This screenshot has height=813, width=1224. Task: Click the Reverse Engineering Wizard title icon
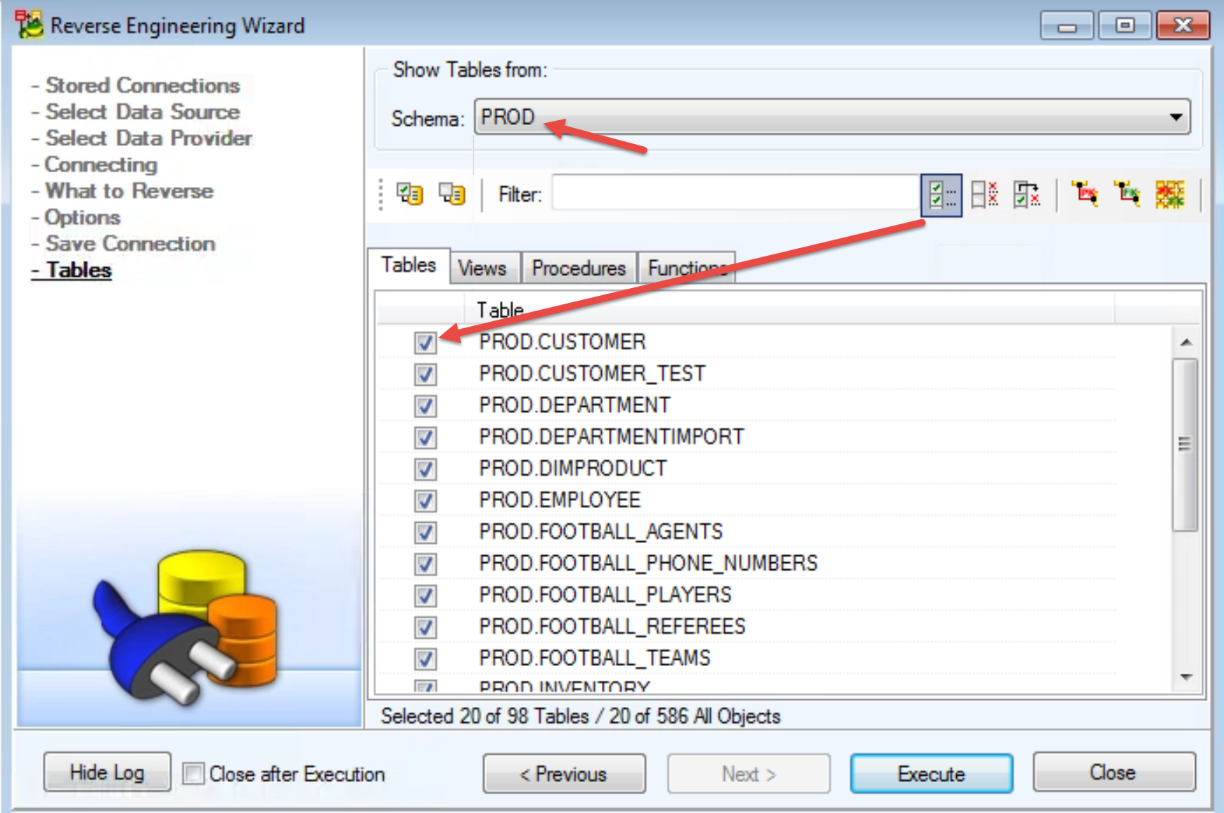pyautogui.click(x=29, y=24)
